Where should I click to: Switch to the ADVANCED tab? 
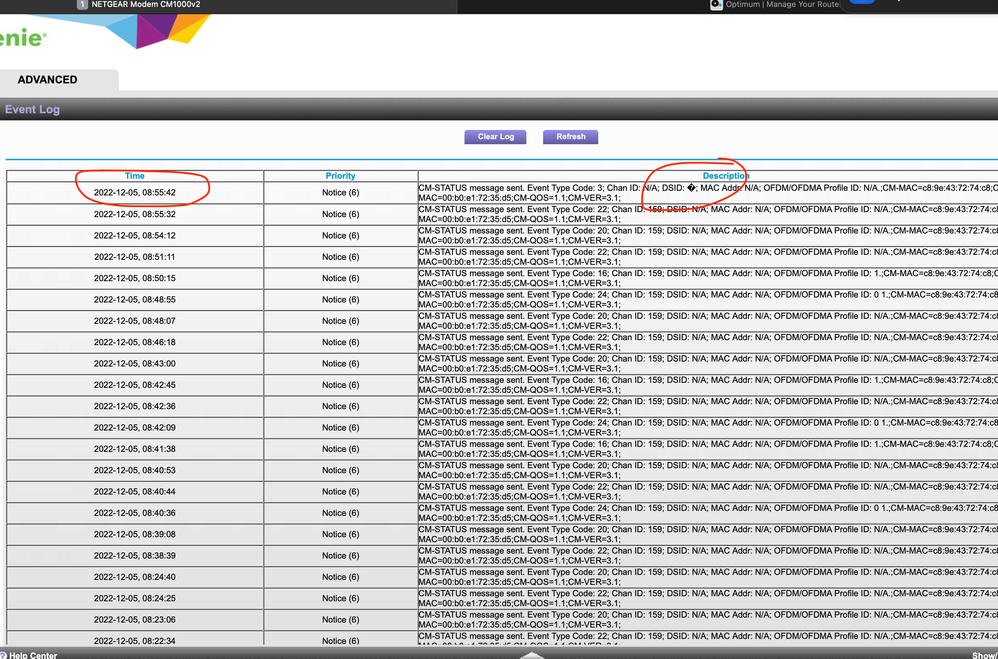48,79
